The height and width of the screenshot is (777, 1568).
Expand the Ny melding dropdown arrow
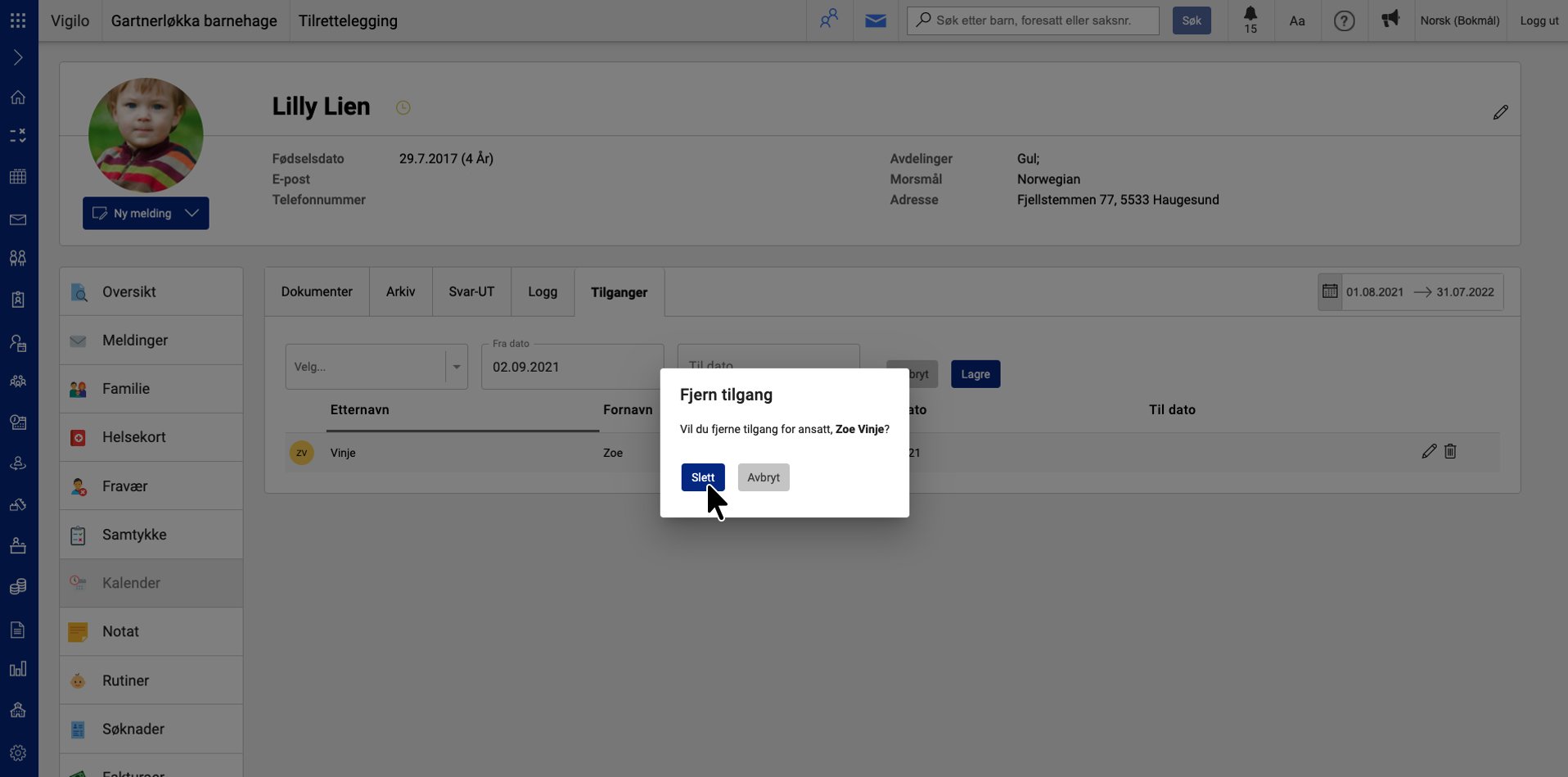tap(192, 213)
